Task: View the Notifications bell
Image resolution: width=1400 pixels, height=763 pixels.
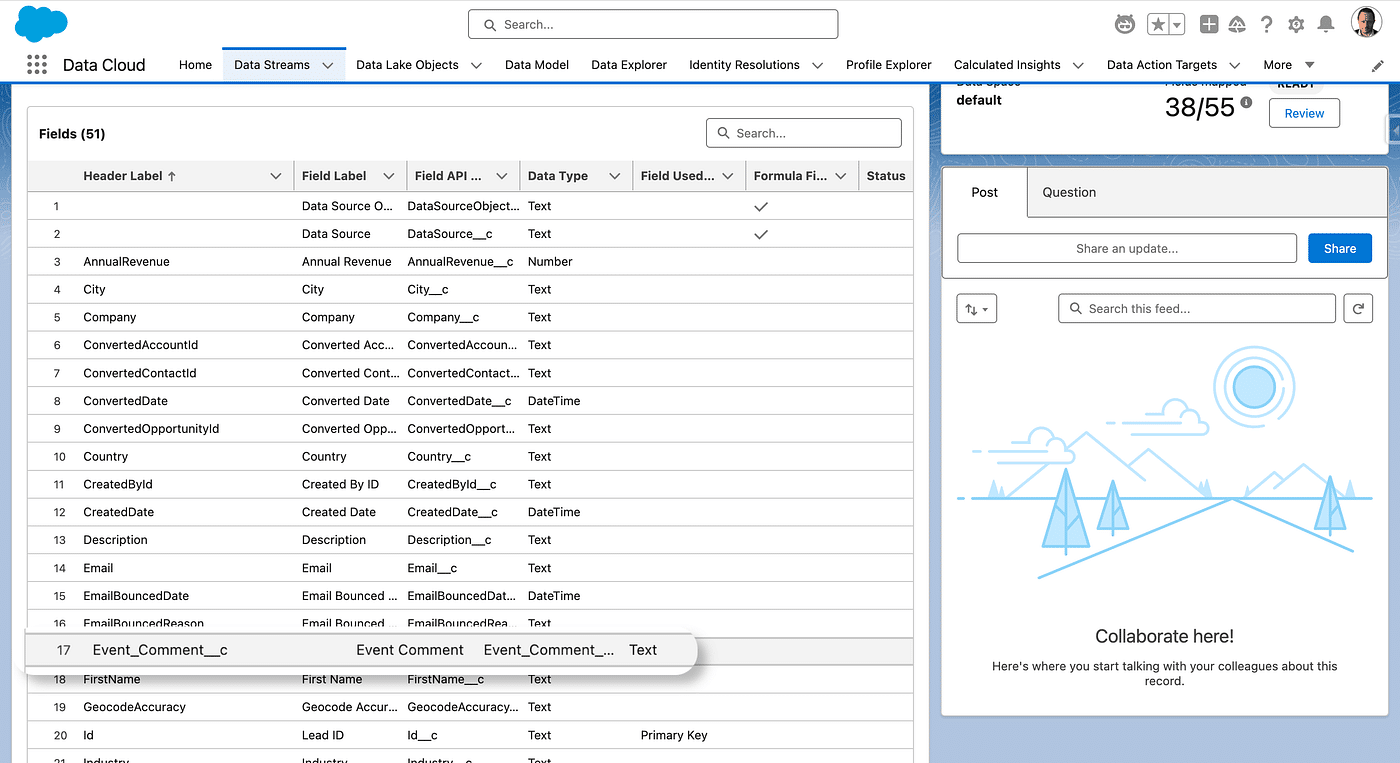Action: point(1326,25)
